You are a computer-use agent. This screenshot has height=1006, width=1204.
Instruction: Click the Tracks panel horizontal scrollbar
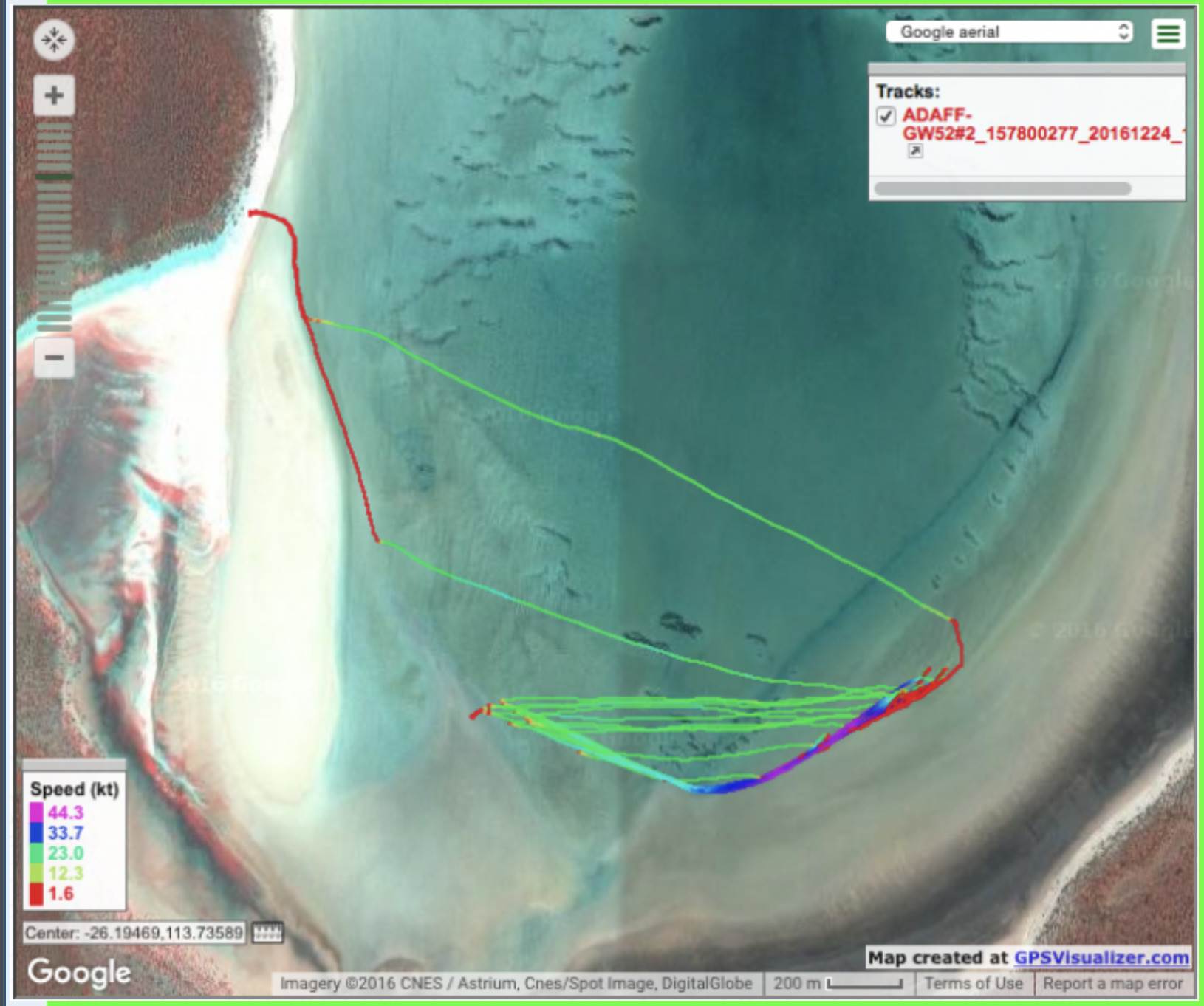pyautogui.click(x=1002, y=188)
